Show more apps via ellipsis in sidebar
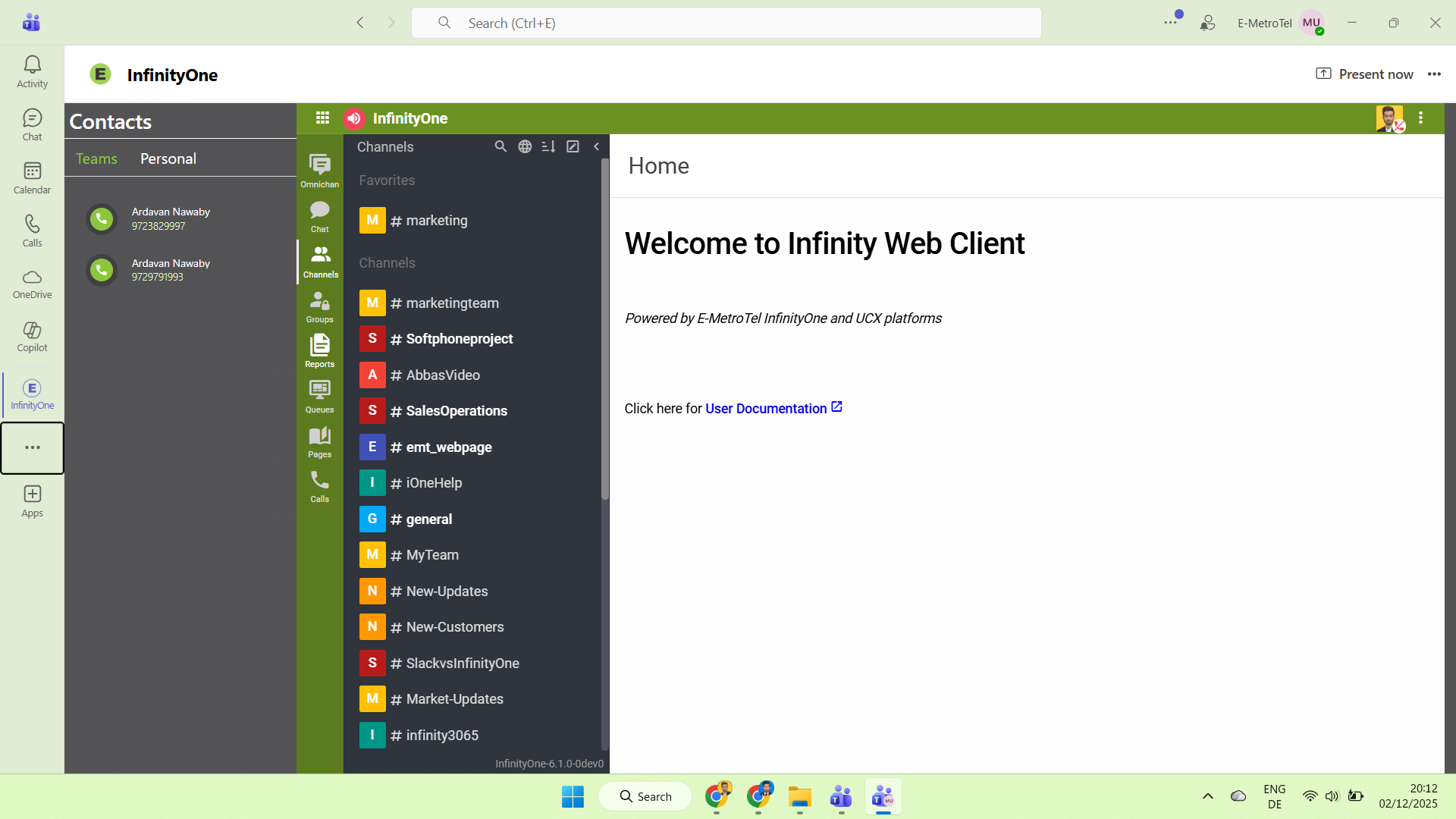 pyautogui.click(x=32, y=447)
